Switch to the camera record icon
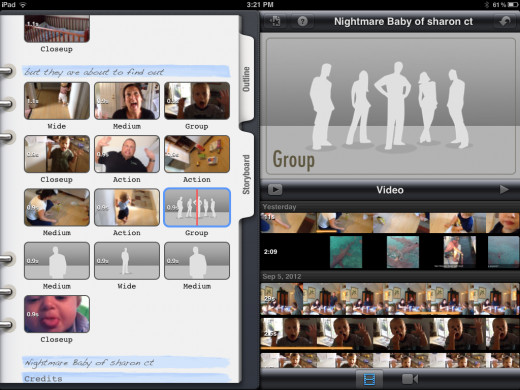This screenshot has height=390, width=520. tap(410, 379)
